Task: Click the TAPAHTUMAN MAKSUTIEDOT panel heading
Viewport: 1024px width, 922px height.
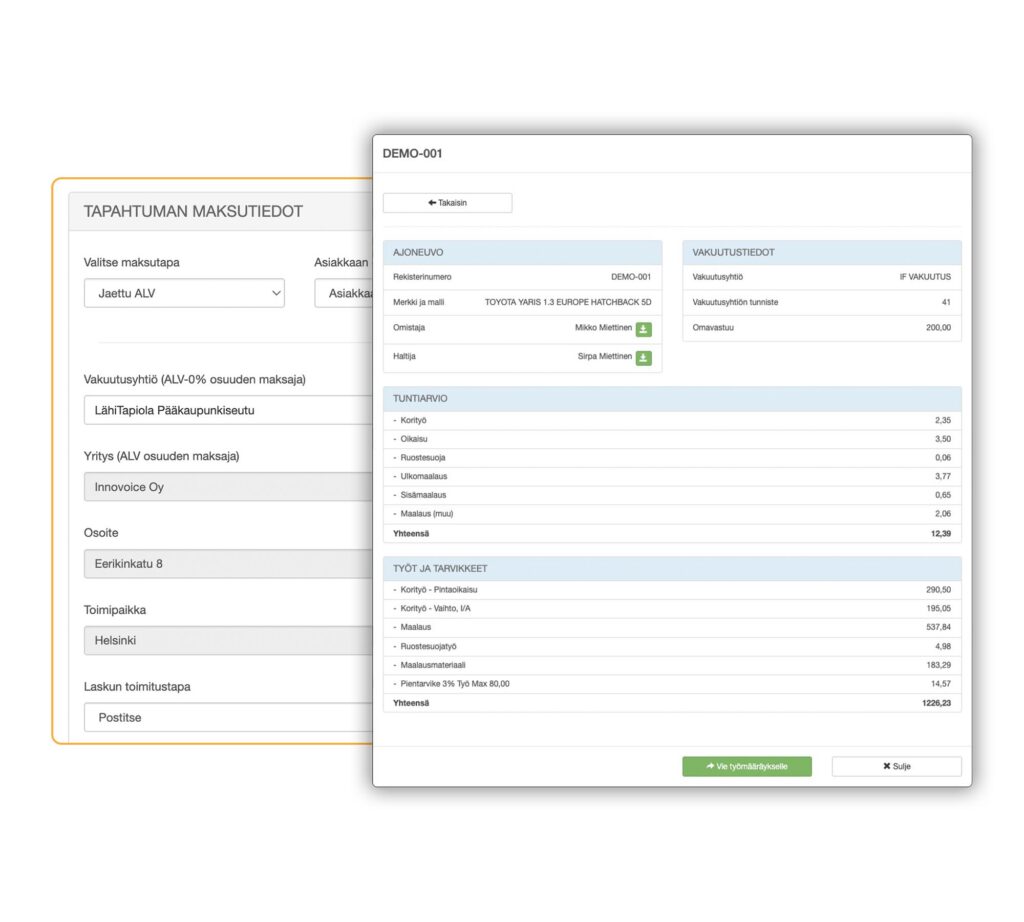Action: (x=193, y=212)
